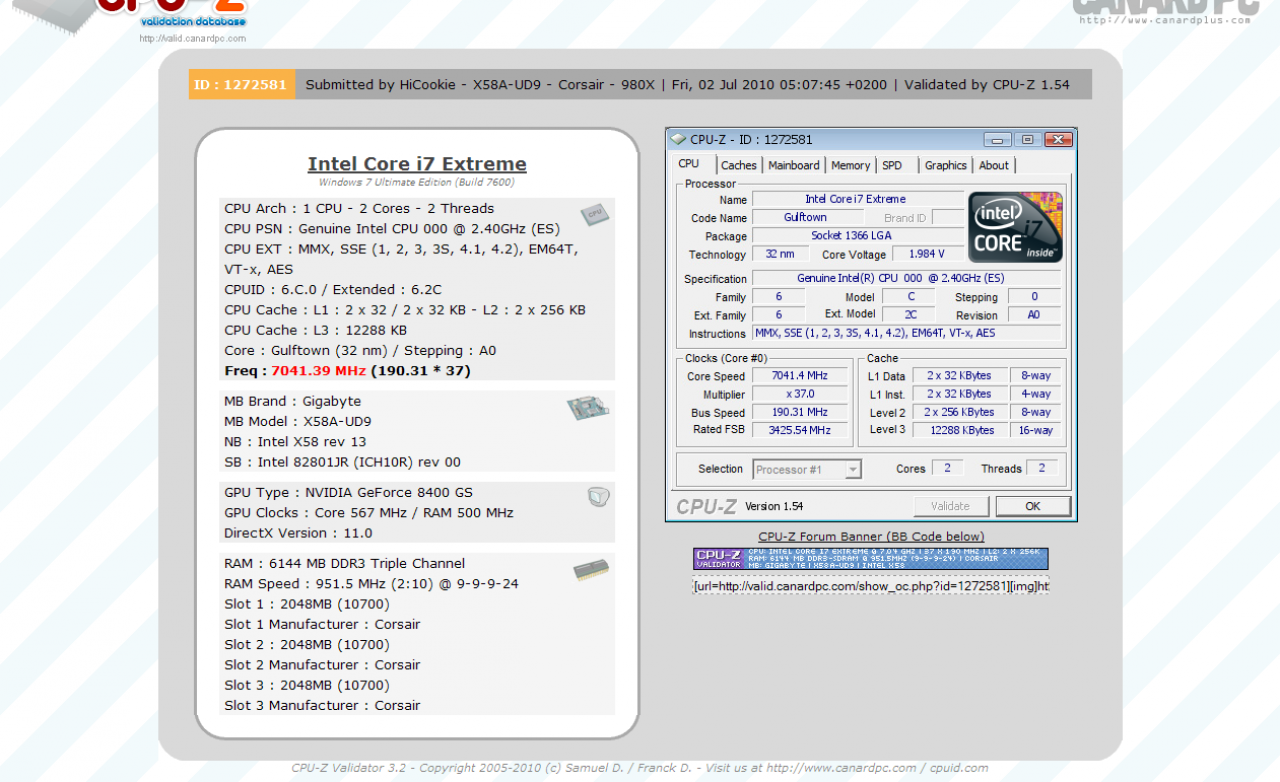Minimize the CPU-Z window
Viewport: 1280px width, 782px height.
coord(998,140)
